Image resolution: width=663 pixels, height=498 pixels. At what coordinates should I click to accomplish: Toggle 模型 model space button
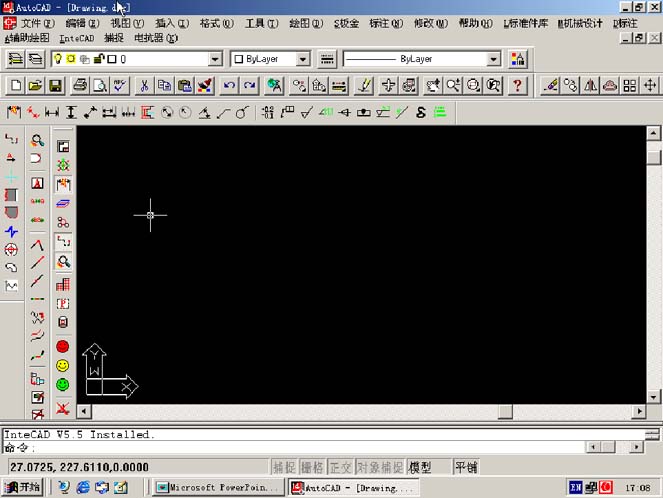point(428,467)
